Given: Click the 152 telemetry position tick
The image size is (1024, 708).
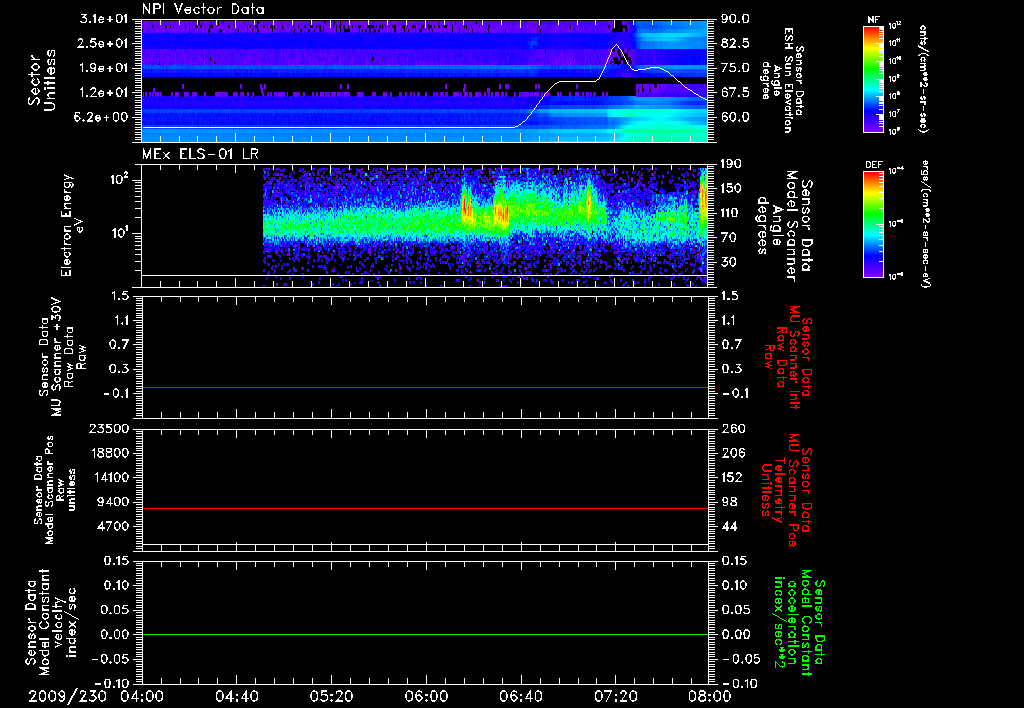Looking at the screenshot, I should click(733, 477).
